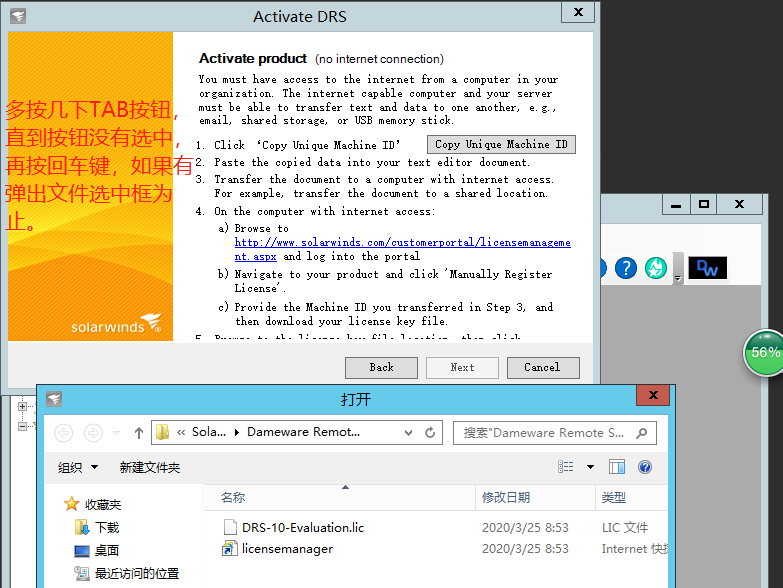Click the help icon in Open dialog
This screenshot has height=588, width=783.
coord(645,467)
